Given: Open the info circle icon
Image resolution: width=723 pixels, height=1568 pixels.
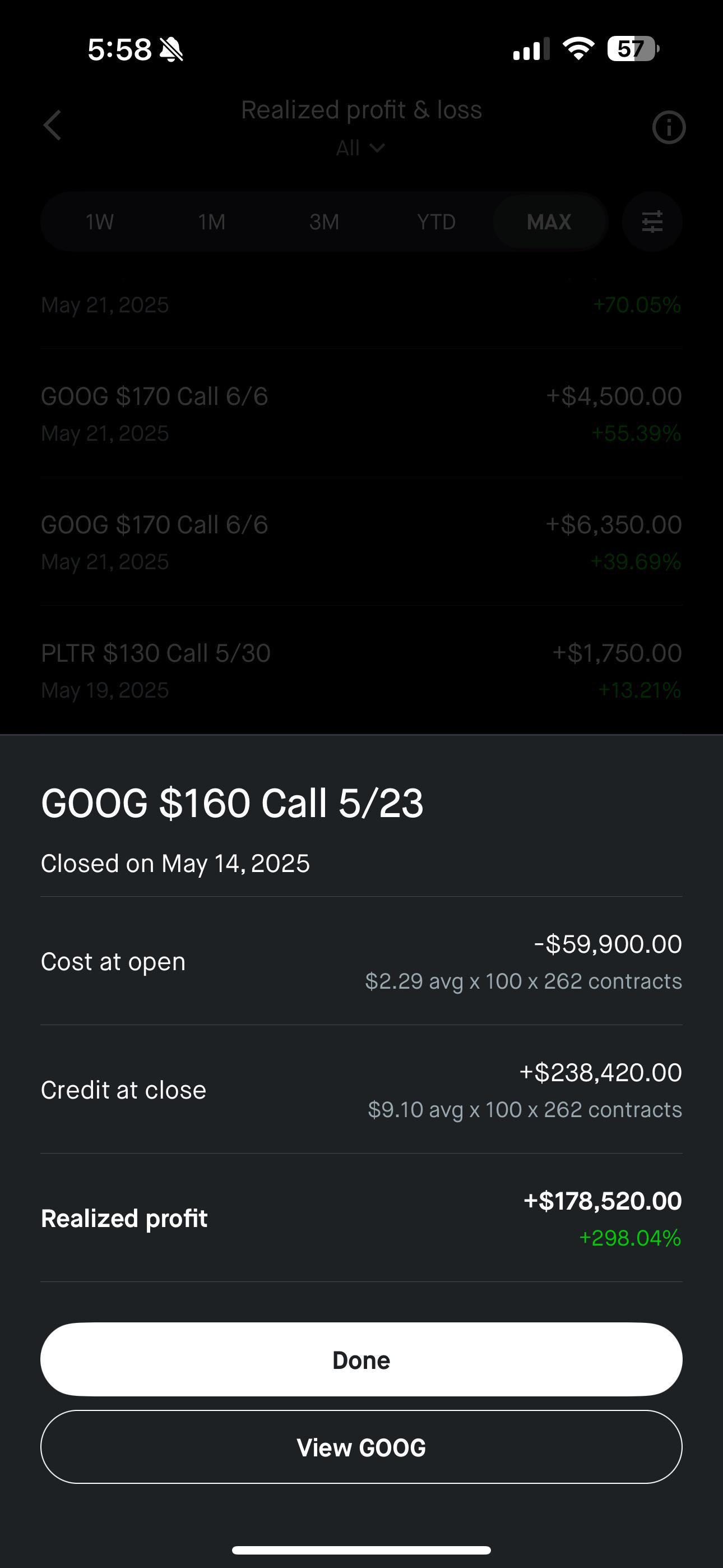Looking at the screenshot, I should tap(669, 127).
